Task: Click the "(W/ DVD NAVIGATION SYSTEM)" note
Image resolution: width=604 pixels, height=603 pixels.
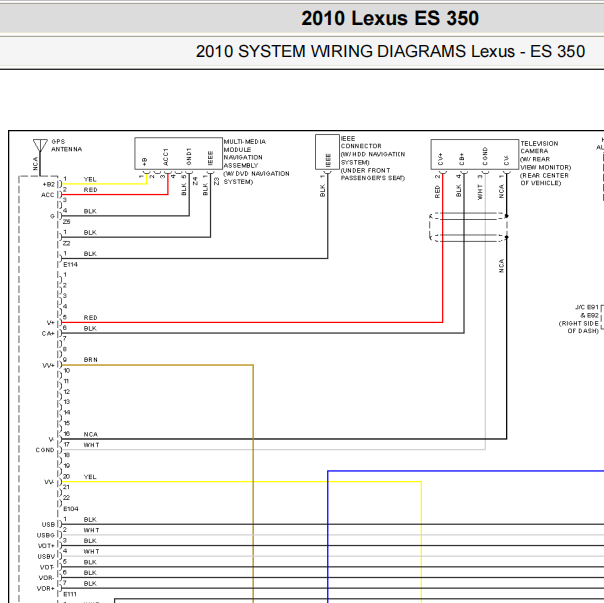Action: [257, 178]
